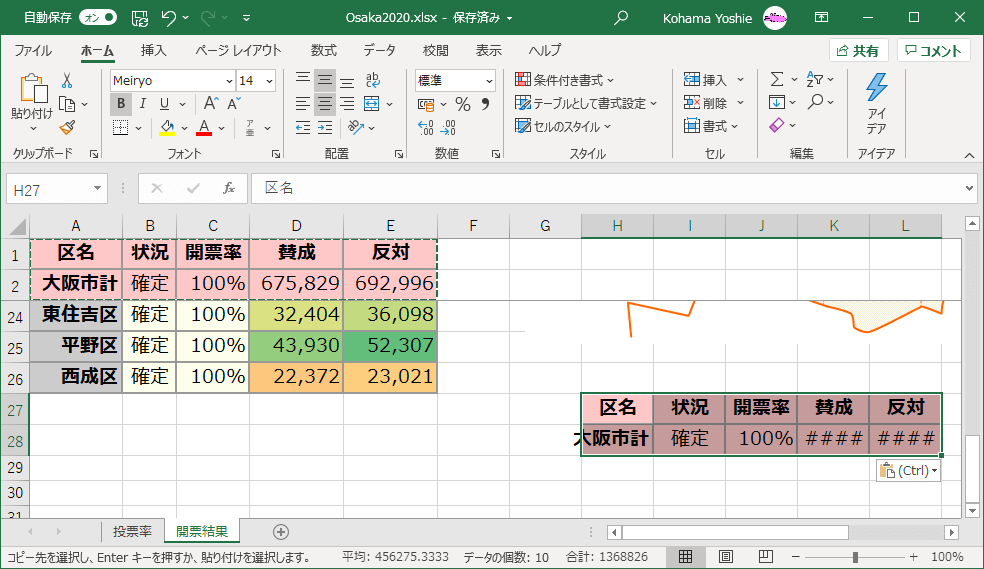Open the Name Box H27 dropdown
Viewport: 984px width, 569px height.
tap(97, 188)
